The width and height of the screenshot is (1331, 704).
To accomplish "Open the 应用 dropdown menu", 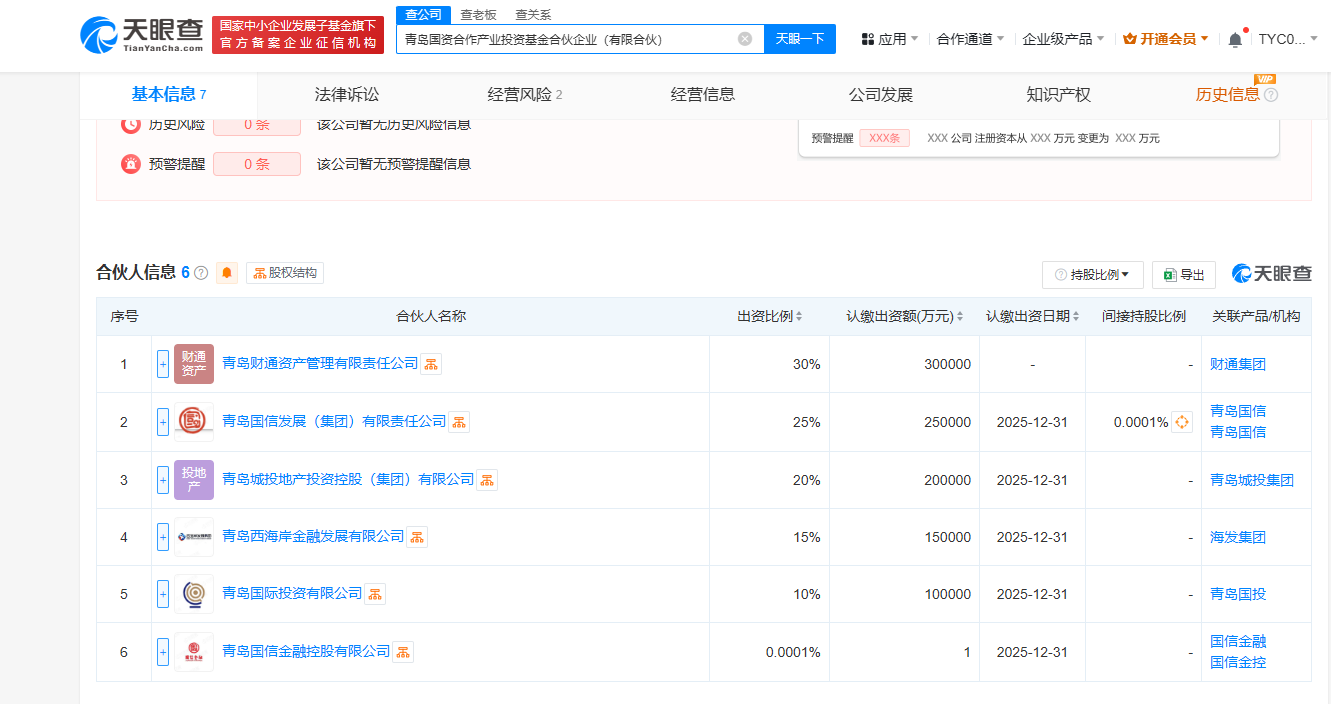I will pos(890,39).
